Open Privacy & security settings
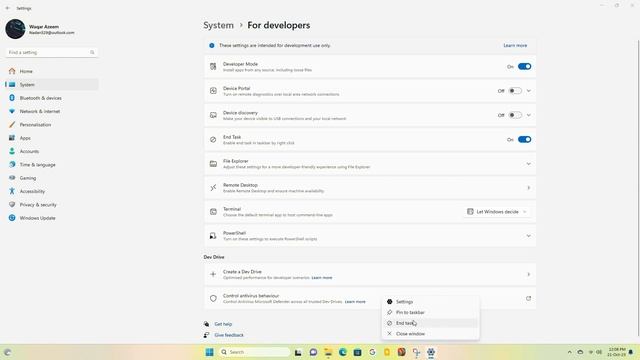Viewport: 640px width, 360px height. 51,205
